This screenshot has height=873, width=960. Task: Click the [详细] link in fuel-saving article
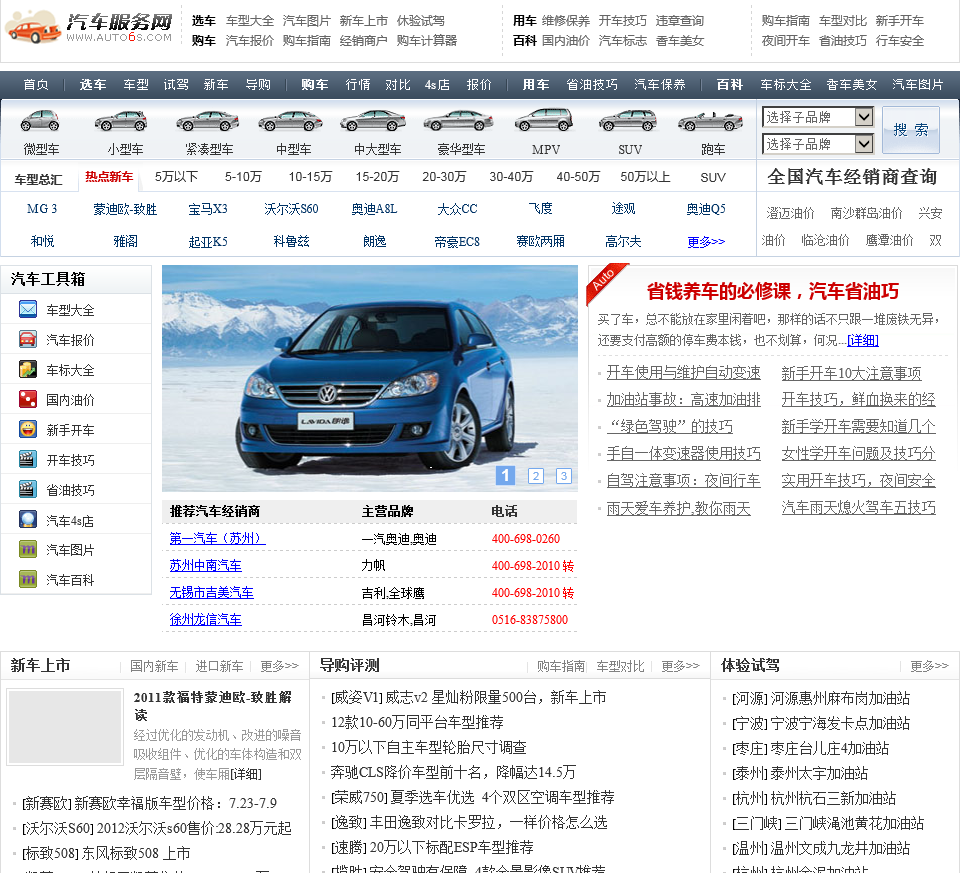tap(863, 340)
